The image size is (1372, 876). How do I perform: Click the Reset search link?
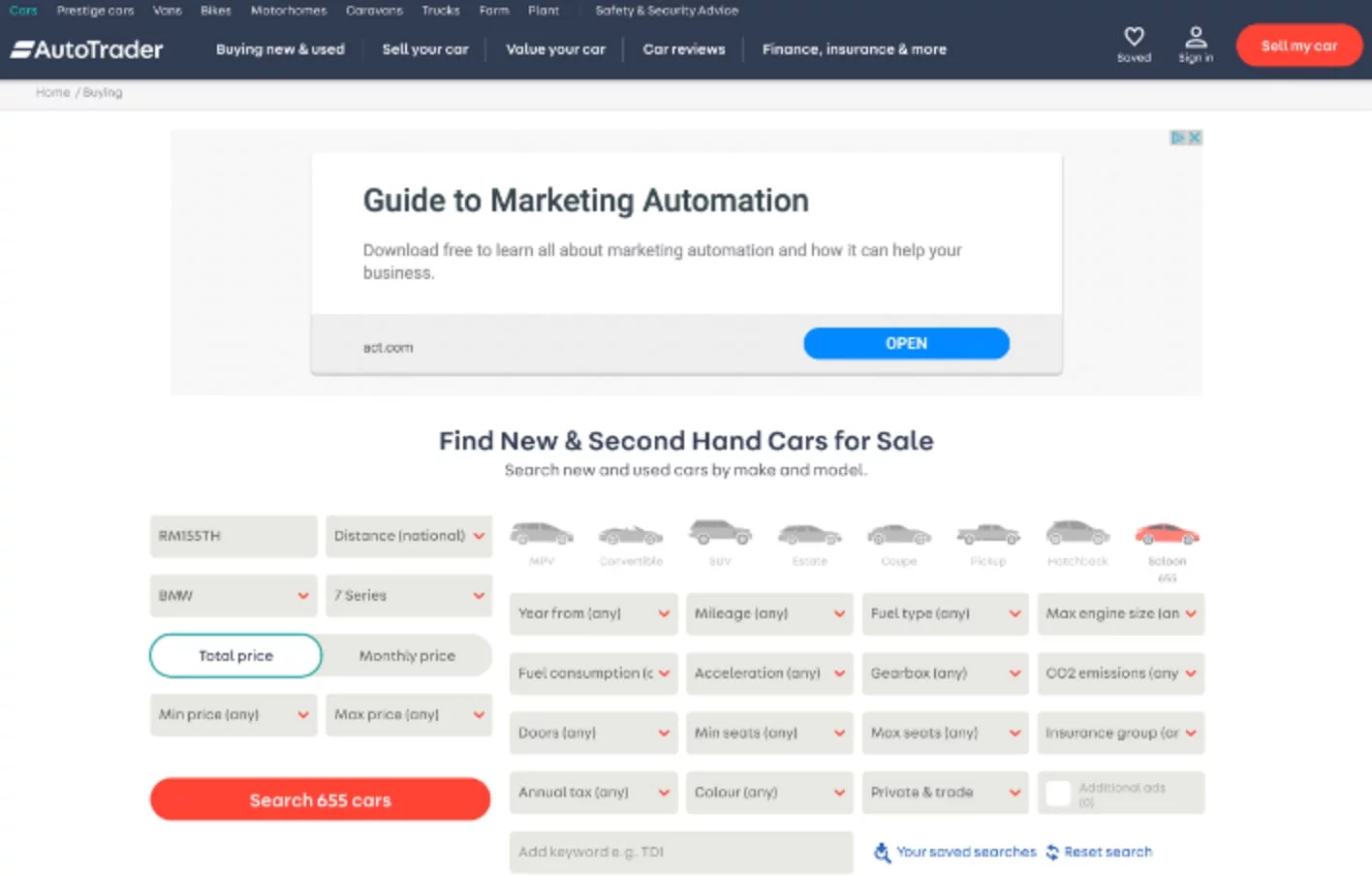1107,852
